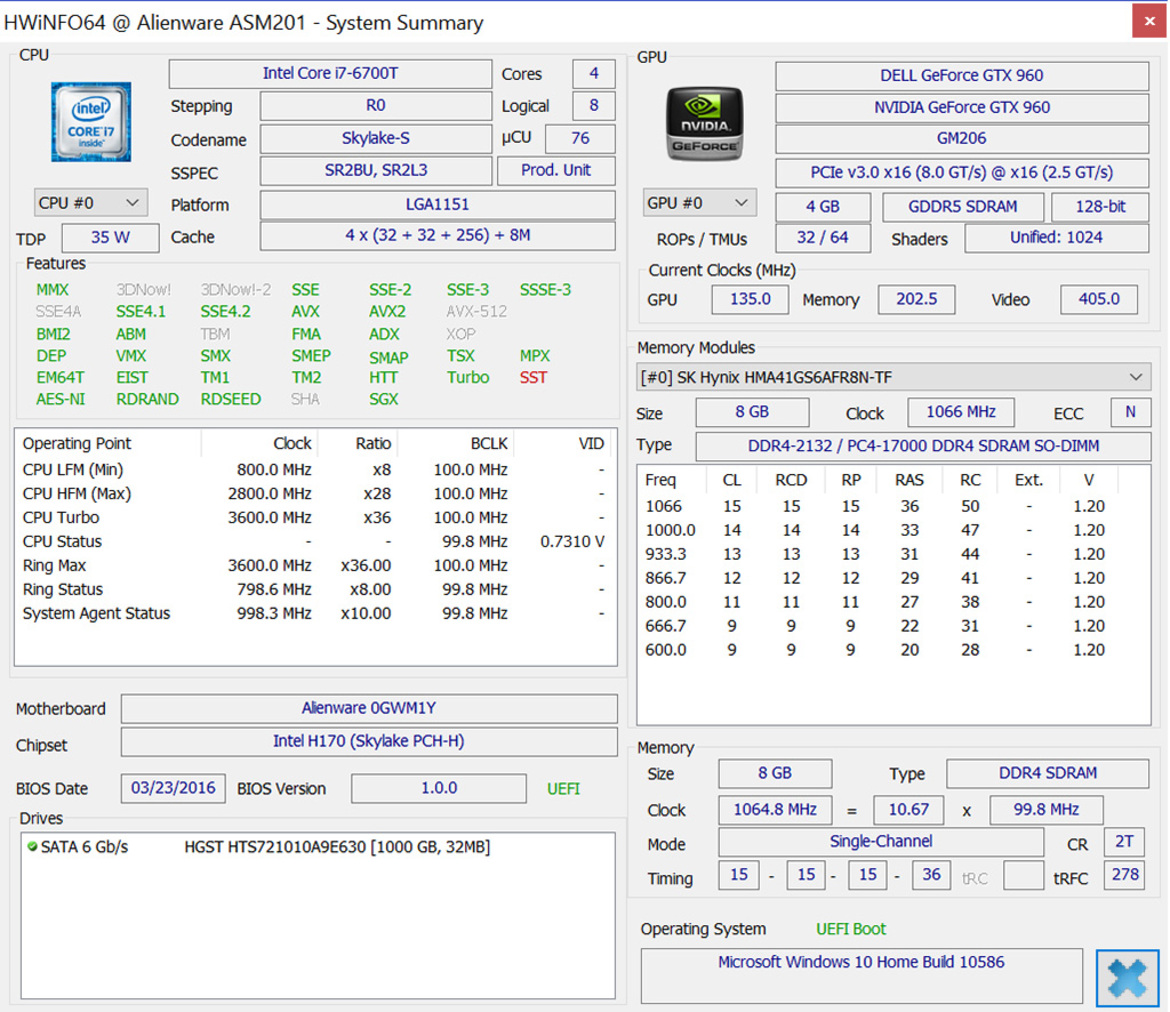
Task: Click the Alienware 0GWM1Y motherboard field
Action: (x=369, y=708)
